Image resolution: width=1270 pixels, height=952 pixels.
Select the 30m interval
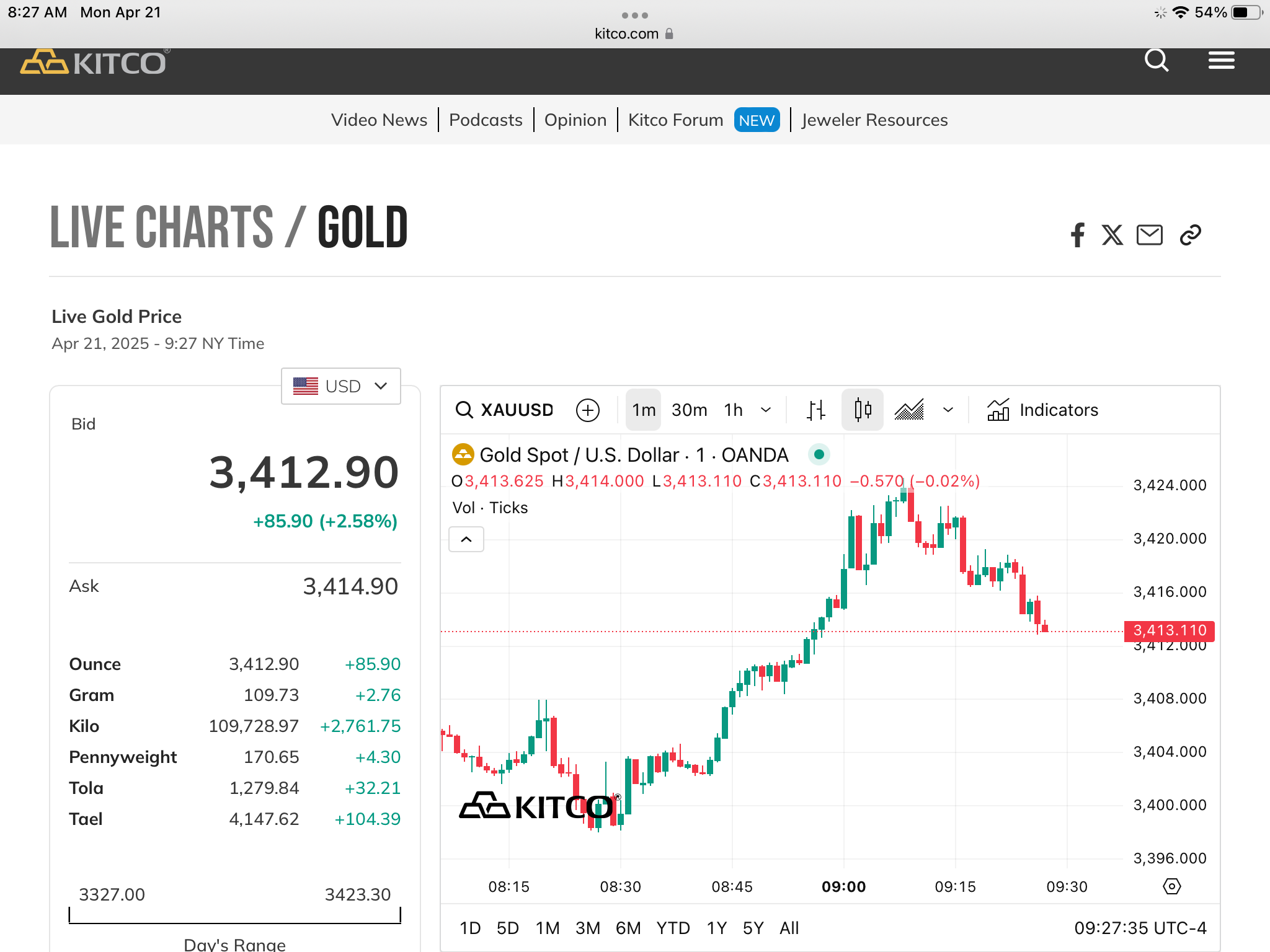[690, 410]
